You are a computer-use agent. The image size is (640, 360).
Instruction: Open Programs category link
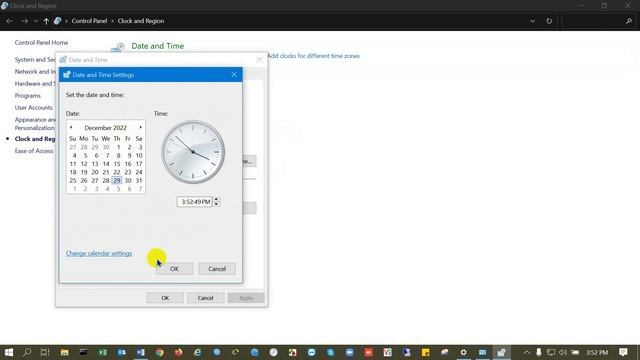(x=28, y=96)
